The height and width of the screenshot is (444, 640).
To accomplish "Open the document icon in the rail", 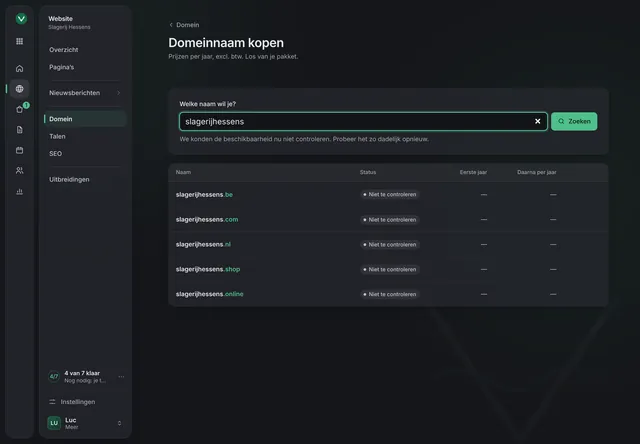I will [19, 130].
